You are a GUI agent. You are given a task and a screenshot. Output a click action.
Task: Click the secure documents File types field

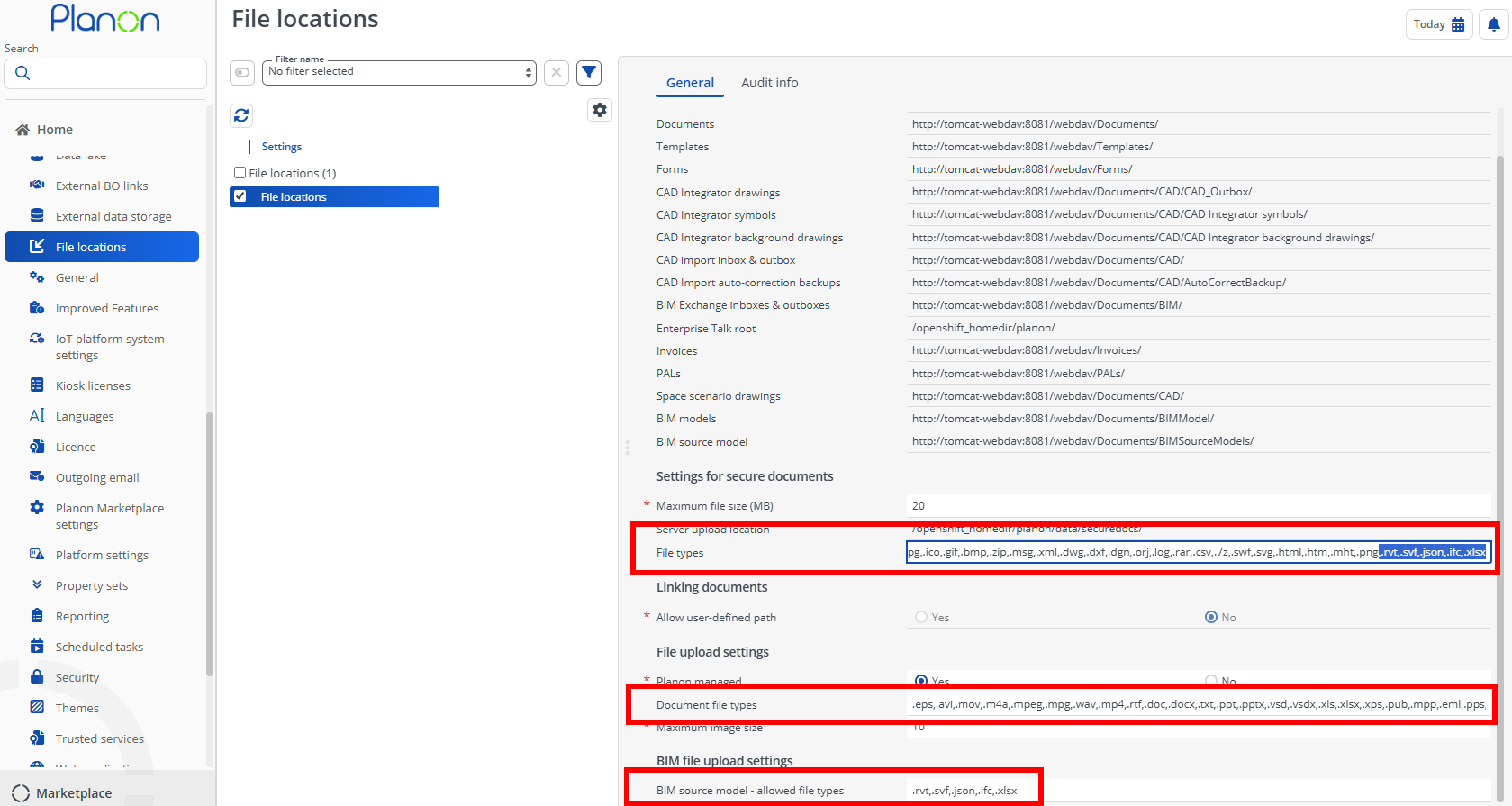click(1199, 552)
